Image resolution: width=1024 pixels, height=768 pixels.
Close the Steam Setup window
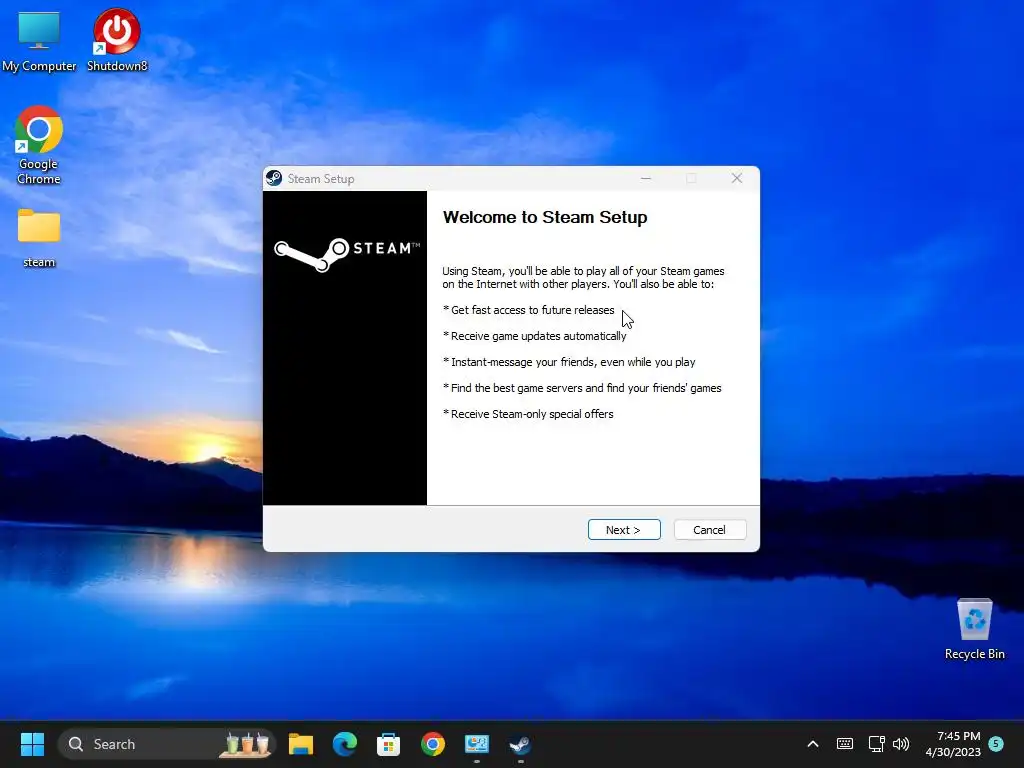click(737, 178)
